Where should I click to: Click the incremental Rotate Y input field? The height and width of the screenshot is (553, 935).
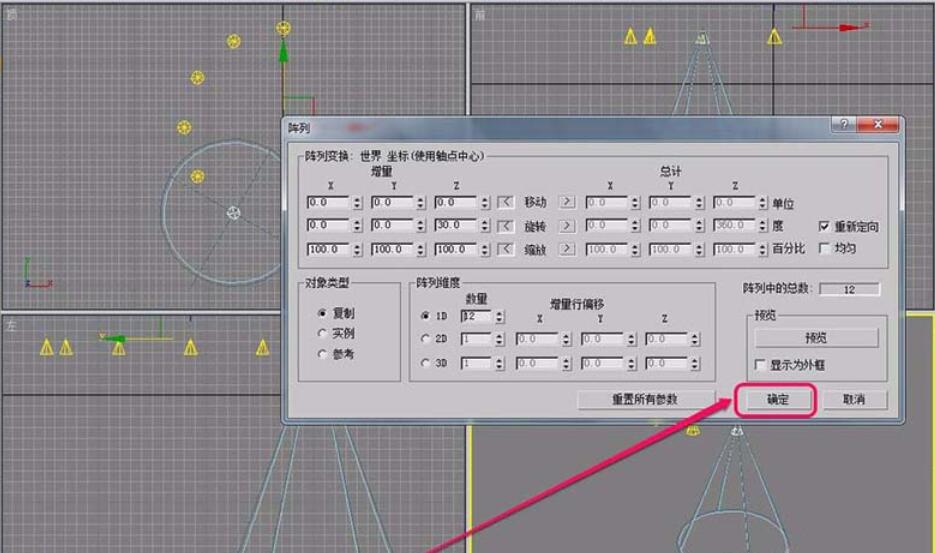[x=392, y=225]
